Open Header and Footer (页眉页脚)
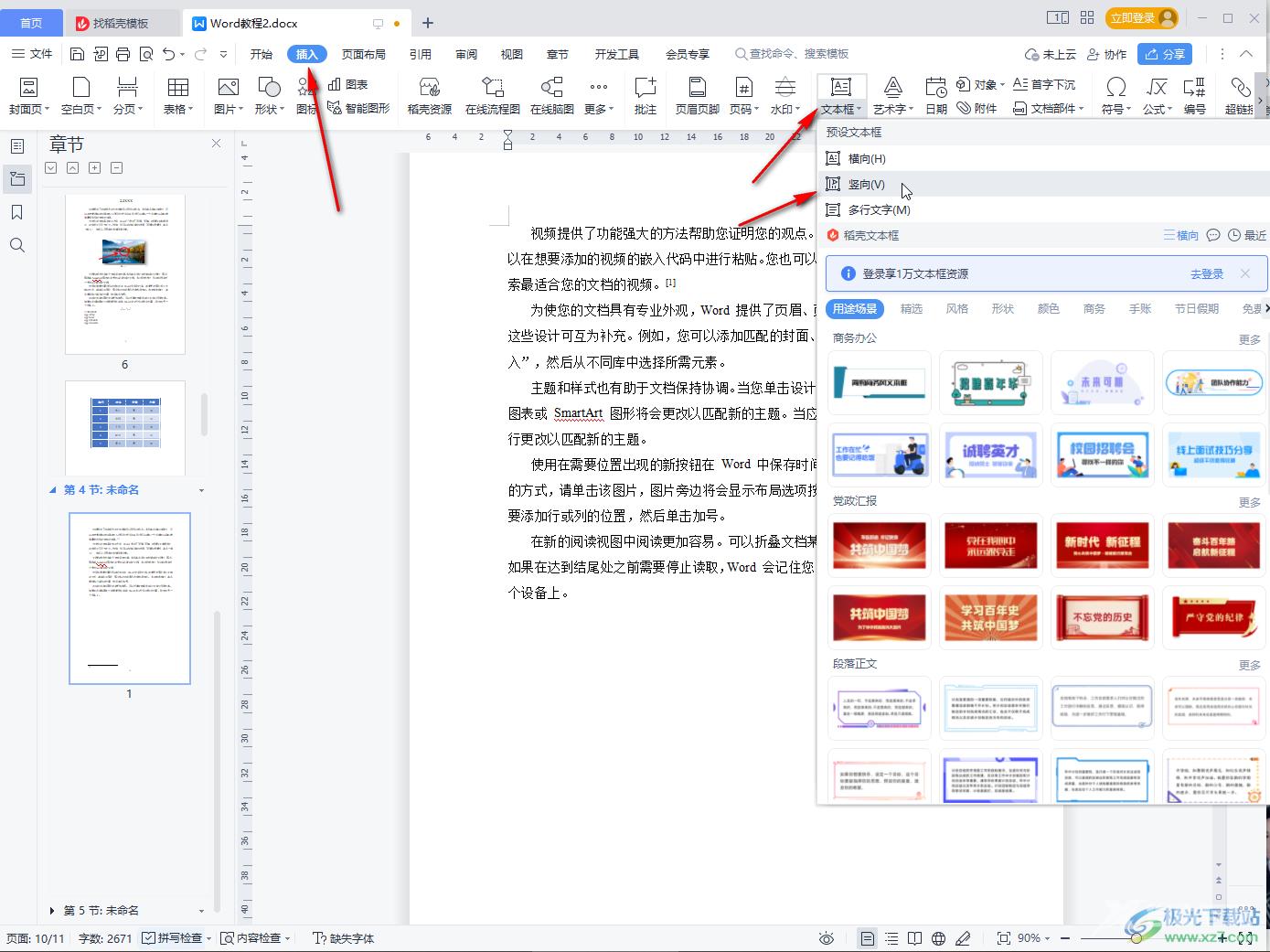The image size is (1270, 952). pos(697,96)
